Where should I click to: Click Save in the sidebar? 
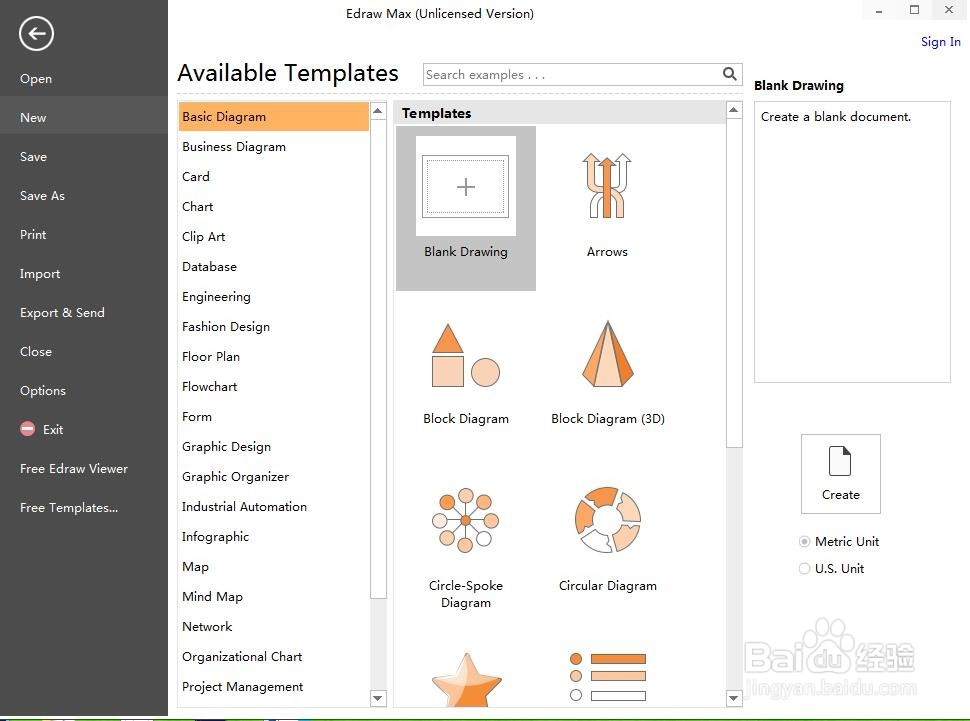(33, 157)
